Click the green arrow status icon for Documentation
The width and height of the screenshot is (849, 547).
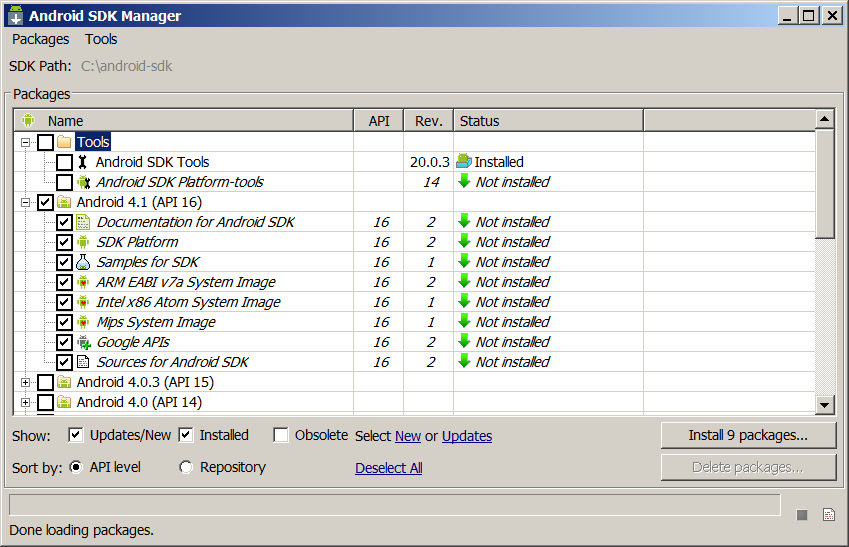(464, 221)
